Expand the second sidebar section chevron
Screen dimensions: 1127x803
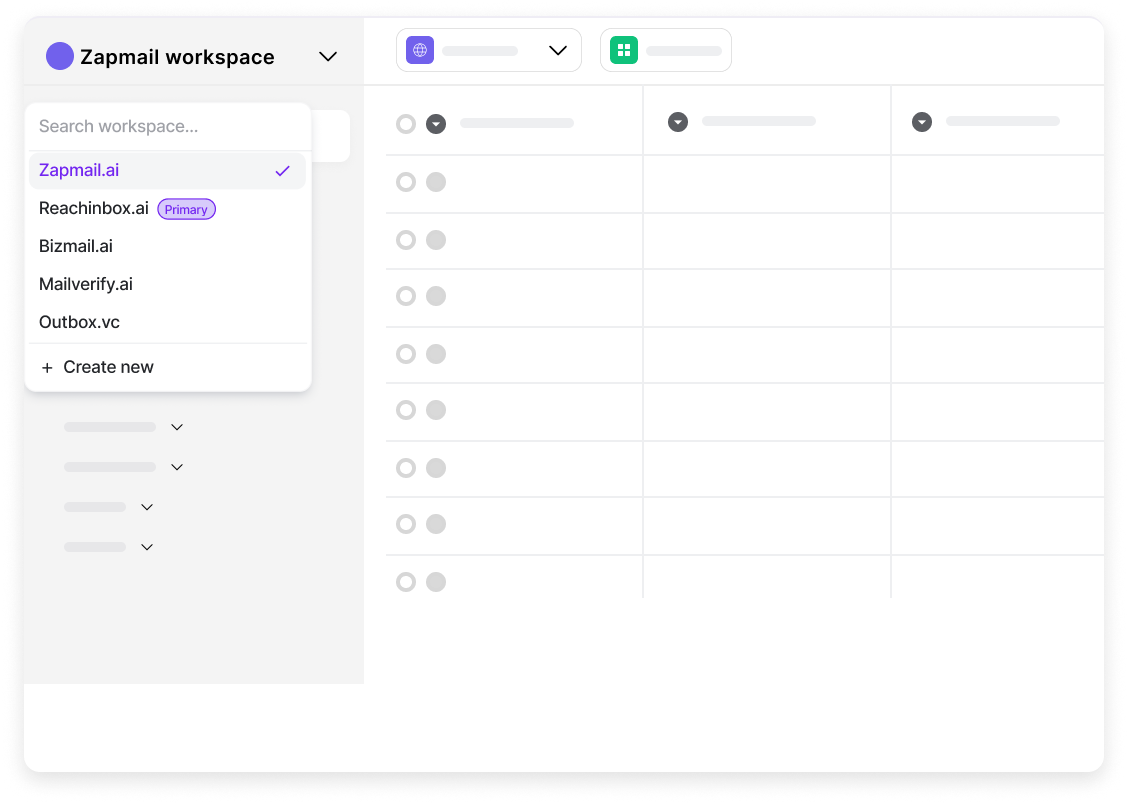(177, 467)
